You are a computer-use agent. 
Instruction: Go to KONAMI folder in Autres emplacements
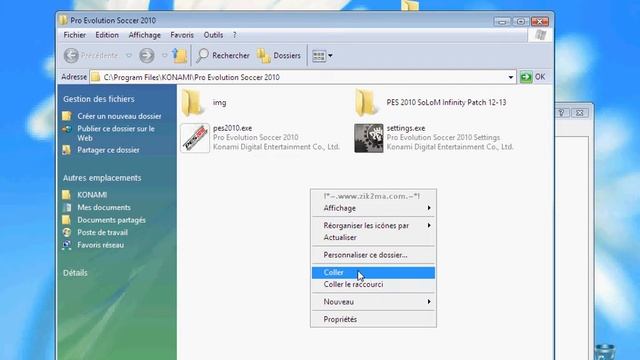coord(92,195)
